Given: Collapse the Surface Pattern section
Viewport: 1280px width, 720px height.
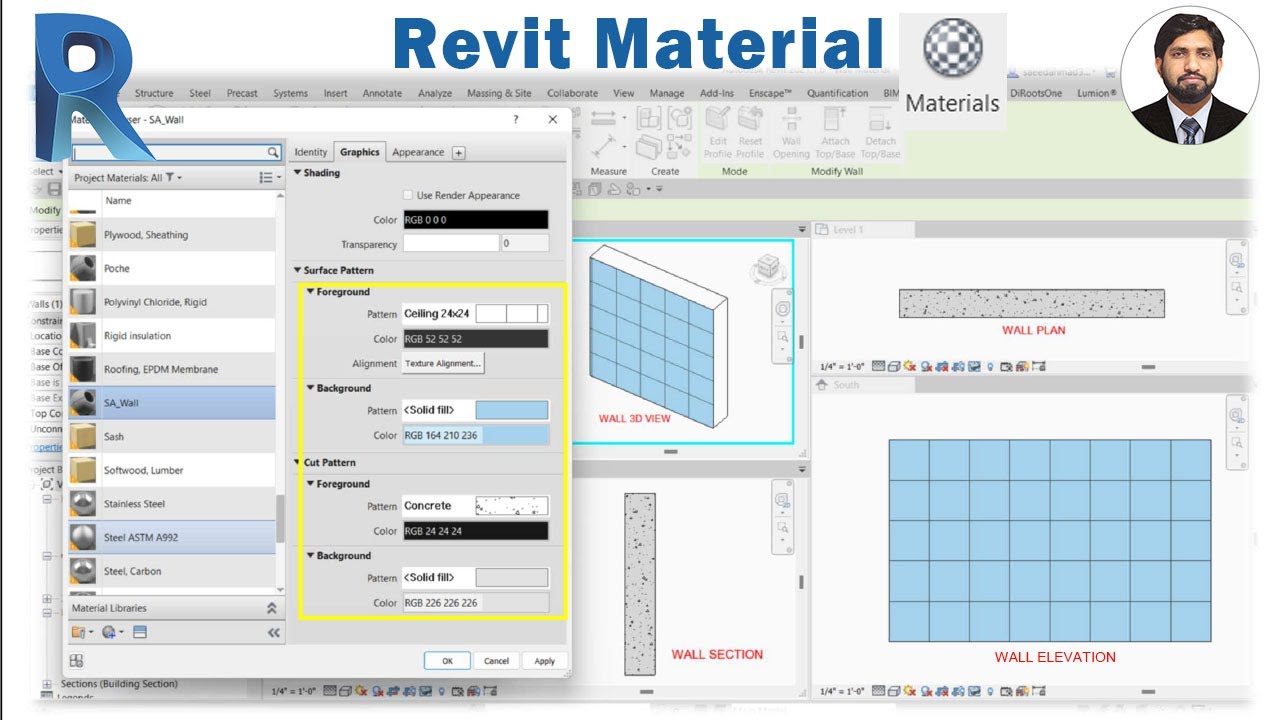Looking at the screenshot, I should (297, 270).
